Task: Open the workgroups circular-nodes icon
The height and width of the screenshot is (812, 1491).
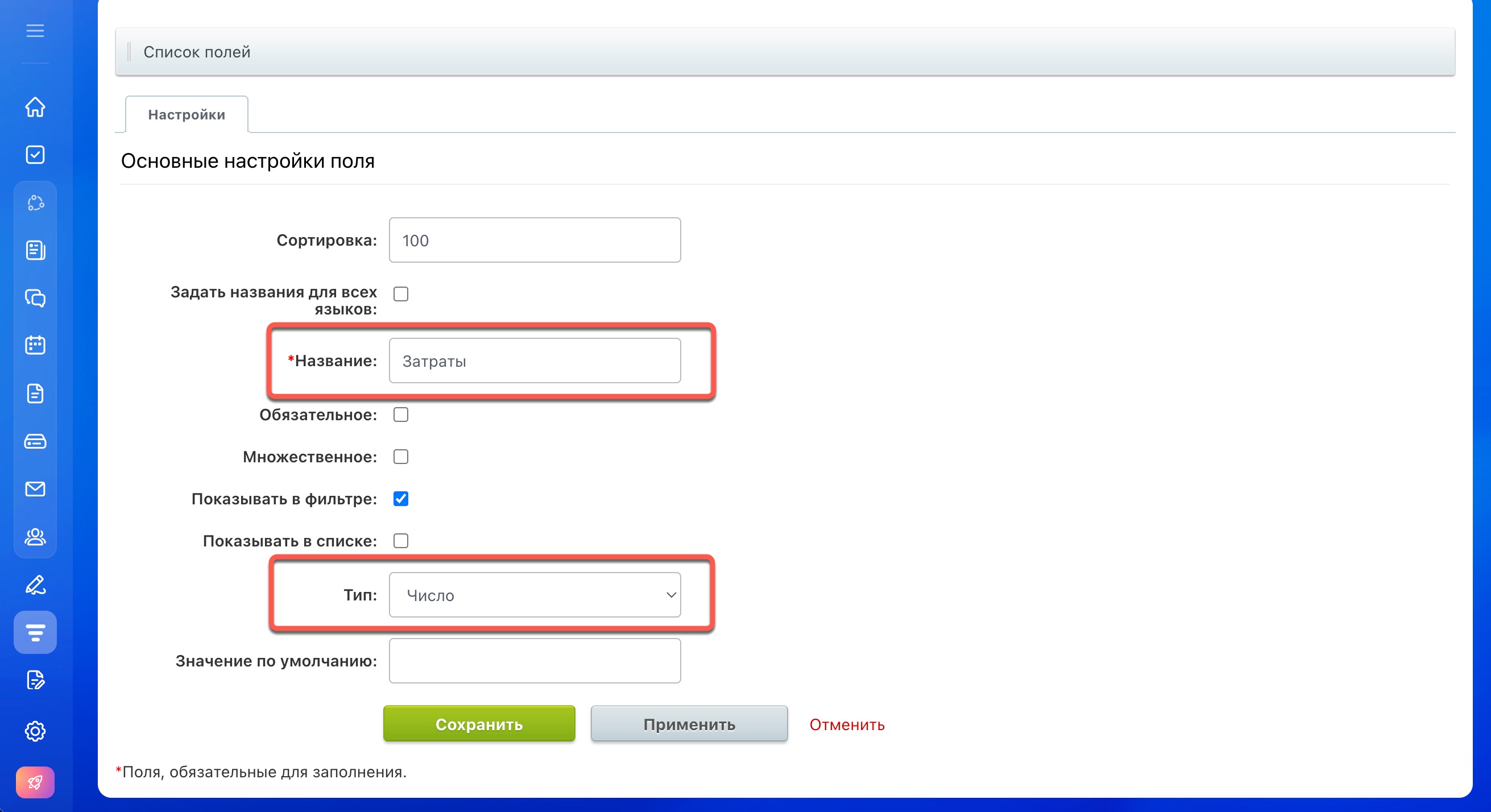Action: tap(35, 202)
